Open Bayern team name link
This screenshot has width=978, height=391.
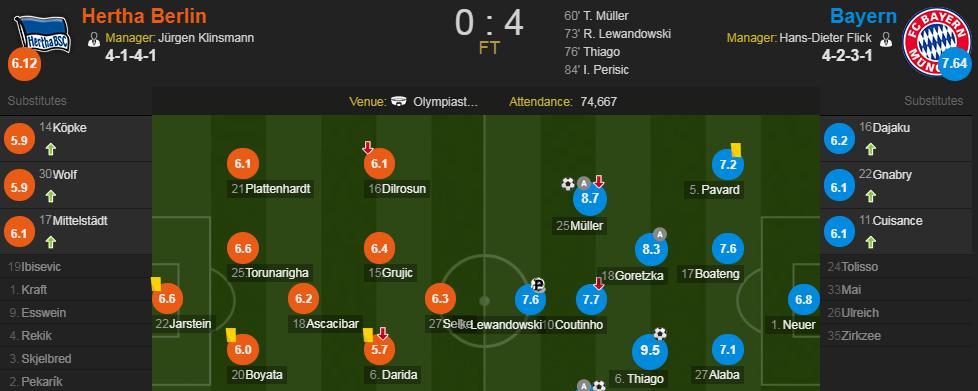863,16
